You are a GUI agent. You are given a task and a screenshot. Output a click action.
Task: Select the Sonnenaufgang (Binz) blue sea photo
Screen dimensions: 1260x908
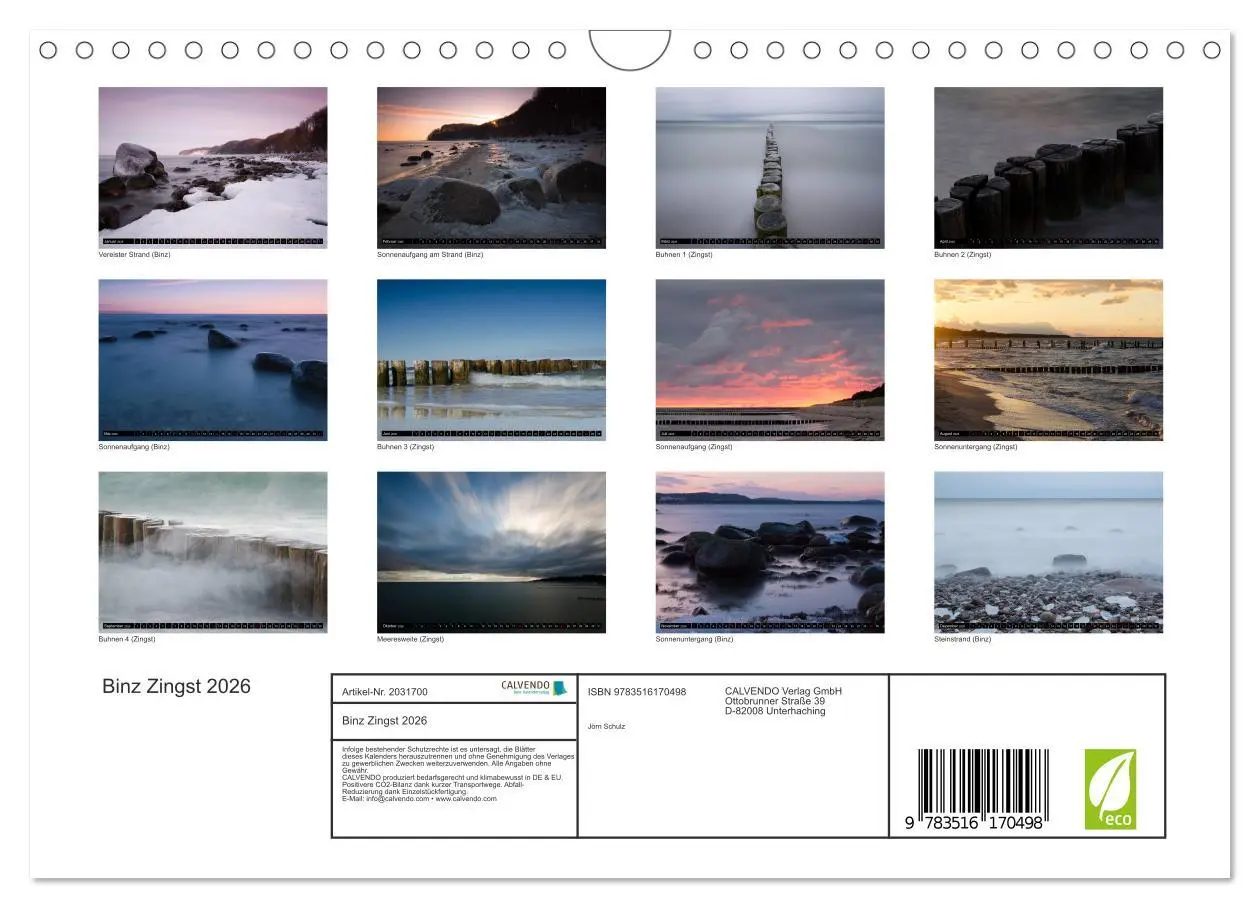point(212,360)
